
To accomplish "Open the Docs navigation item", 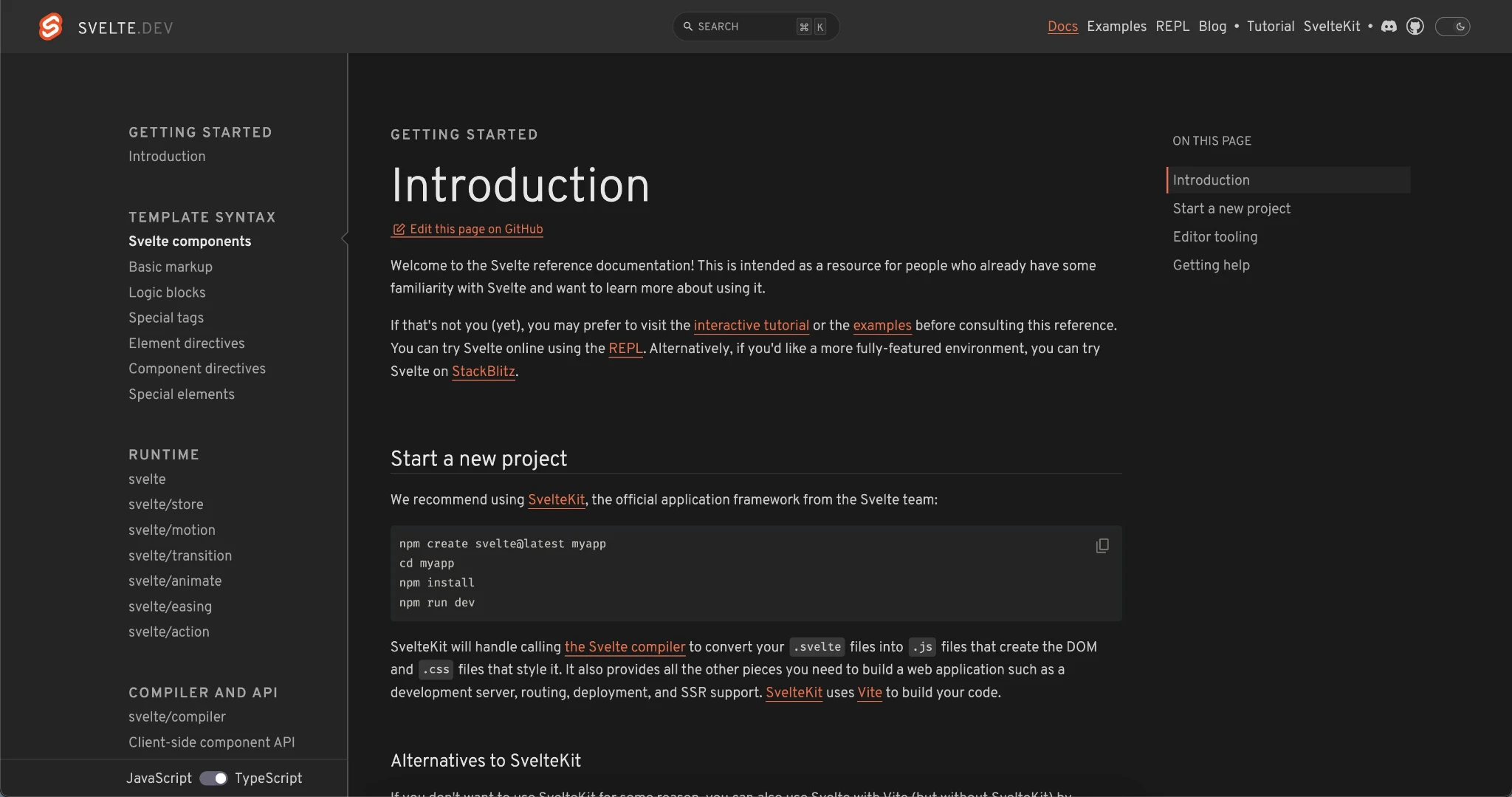I will pos(1062,27).
